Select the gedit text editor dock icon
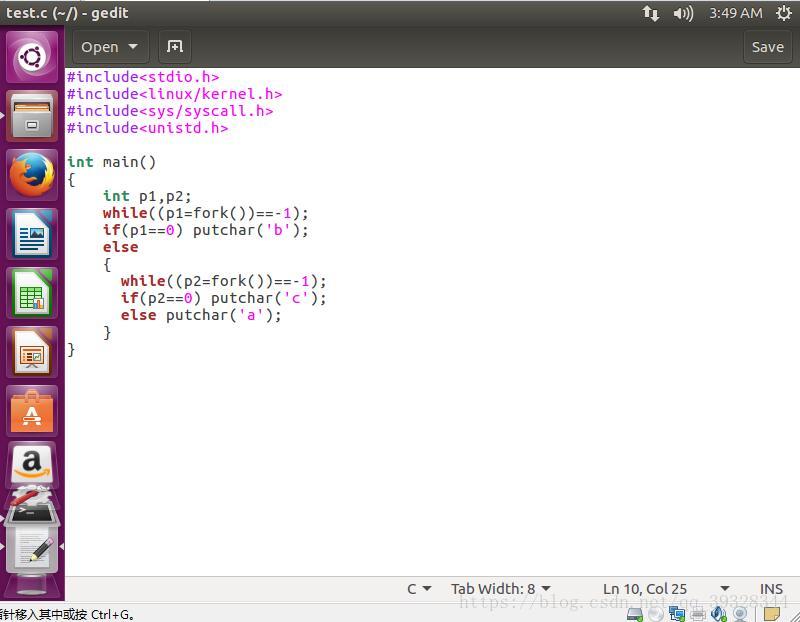Viewport: 800px width, 622px height. click(x=32, y=550)
